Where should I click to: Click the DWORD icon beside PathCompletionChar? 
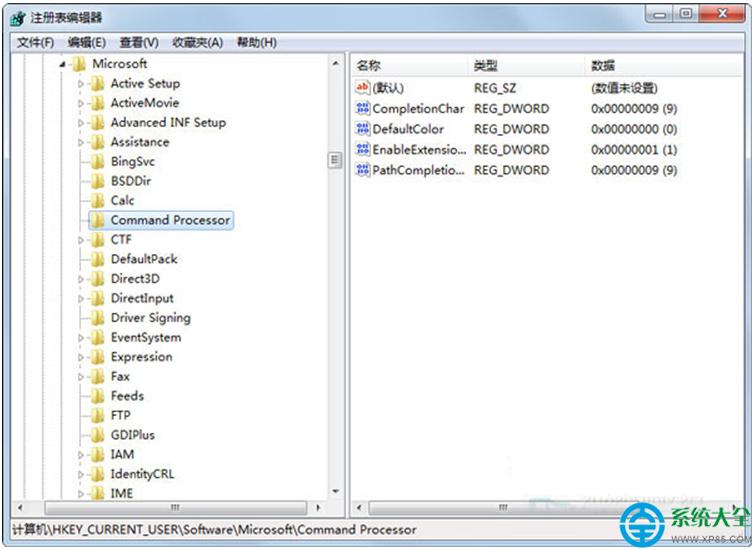tap(362, 170)
